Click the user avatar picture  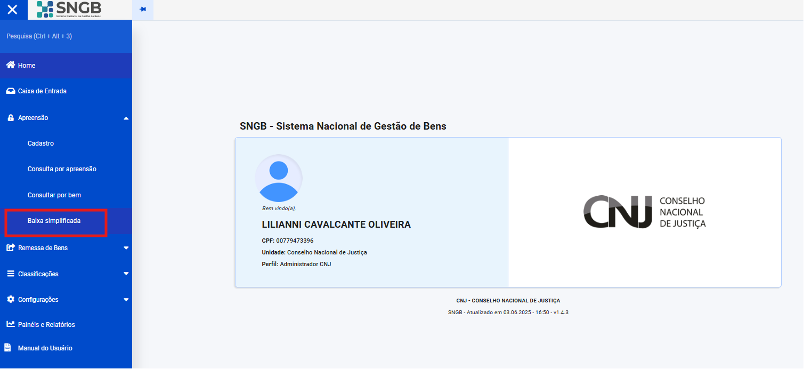(279, 178)
